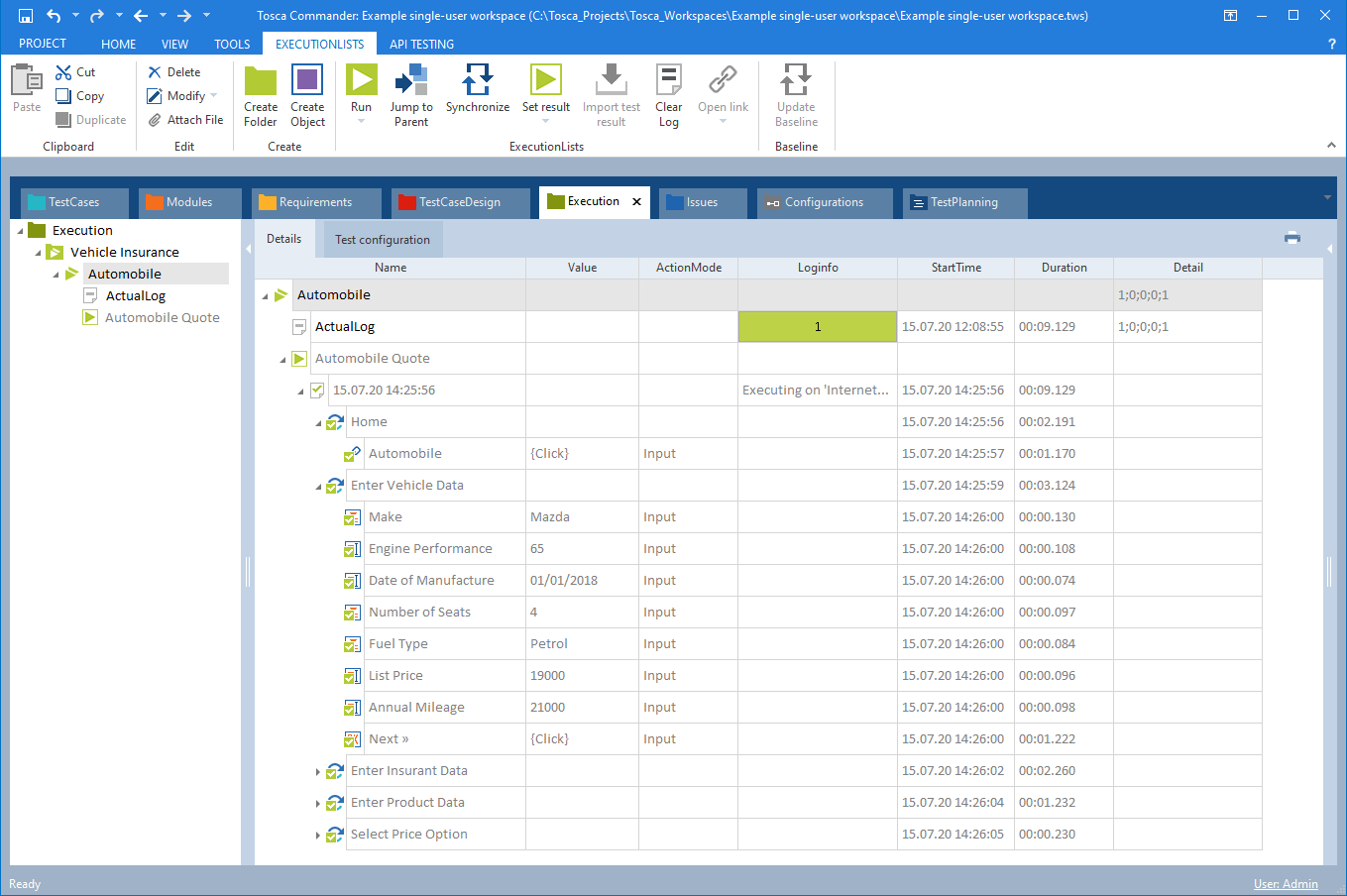Click the Create Object icon
The height and width of the screenshot is (896, 1347).
point(307,81)
